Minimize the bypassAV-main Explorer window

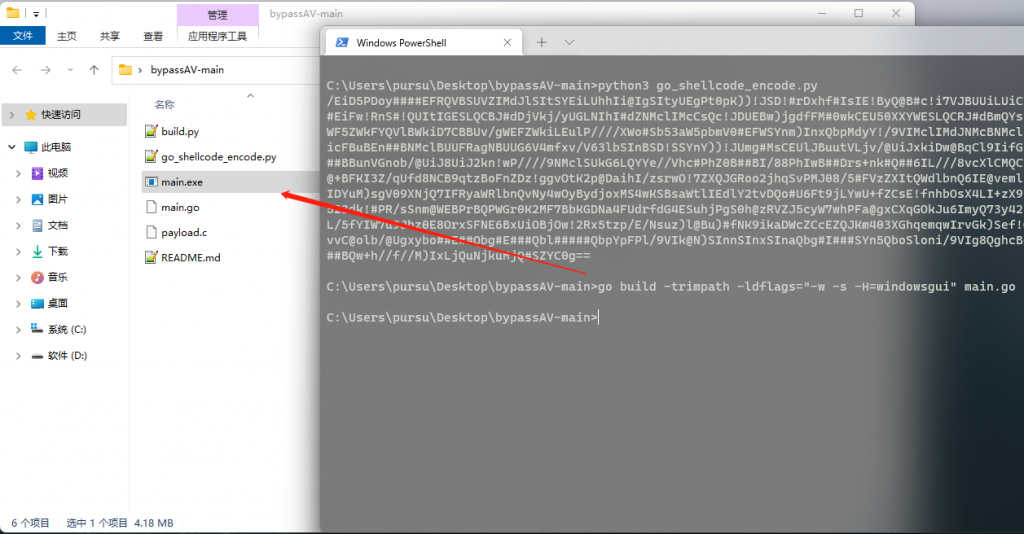click(x=822, y=13)
